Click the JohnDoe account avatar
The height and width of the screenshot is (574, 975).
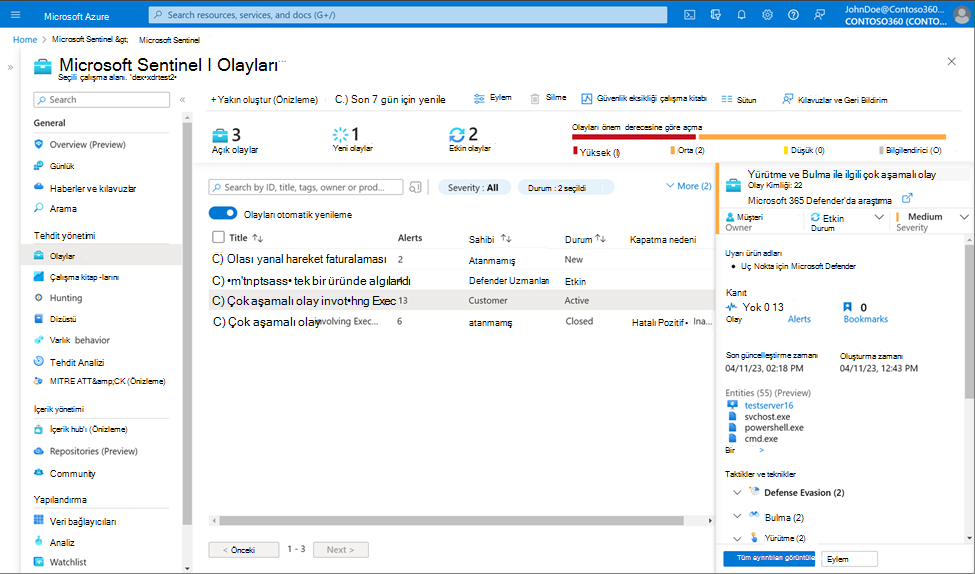[962, 14]
